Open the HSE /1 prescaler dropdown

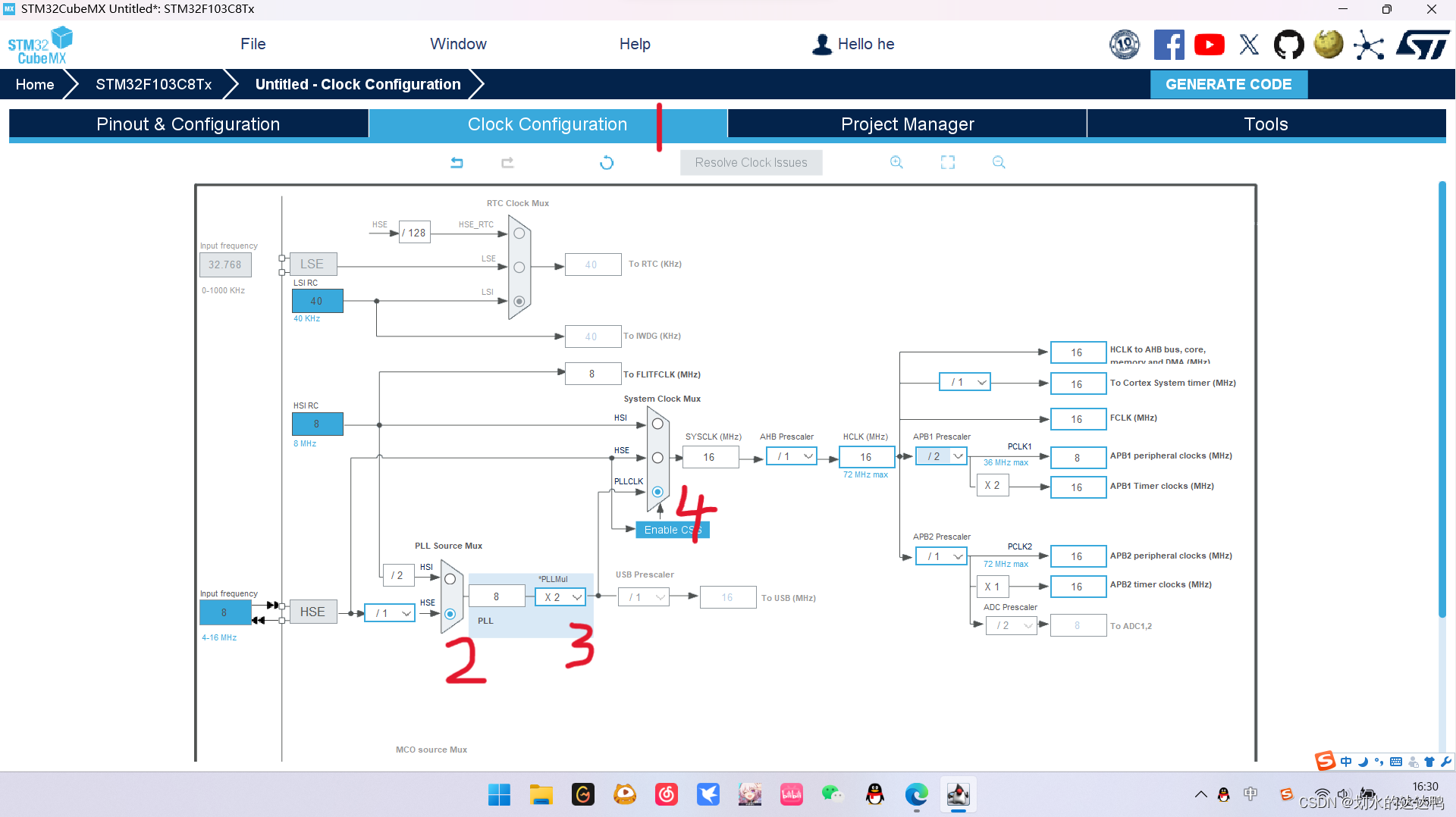pos(390,613)
